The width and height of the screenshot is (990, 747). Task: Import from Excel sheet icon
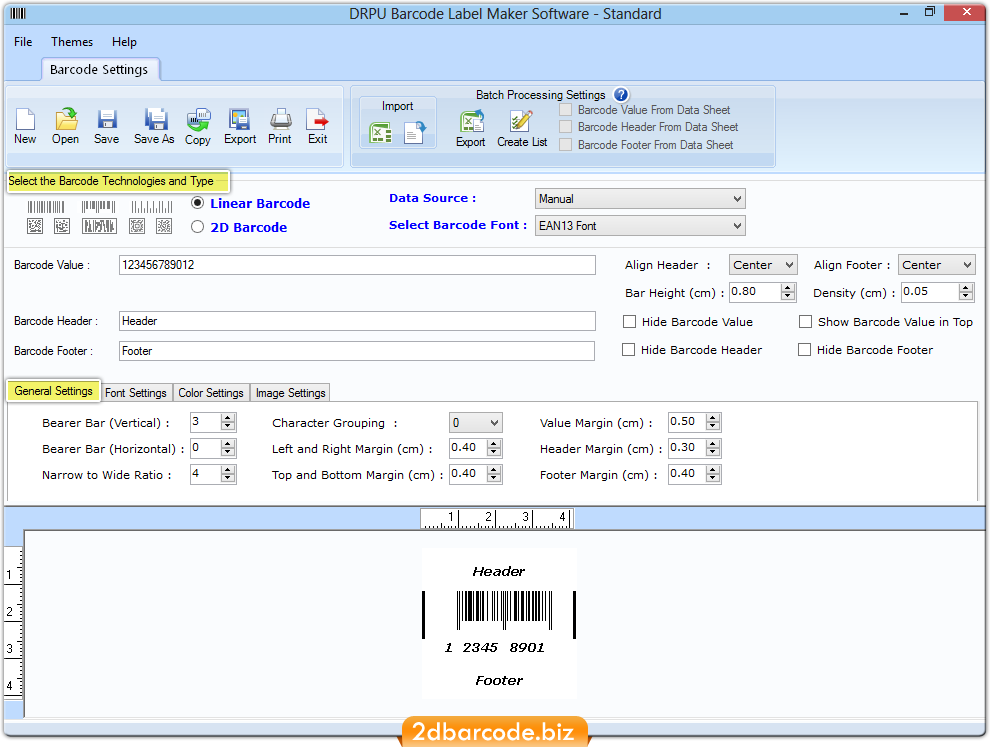click(380, 133)
